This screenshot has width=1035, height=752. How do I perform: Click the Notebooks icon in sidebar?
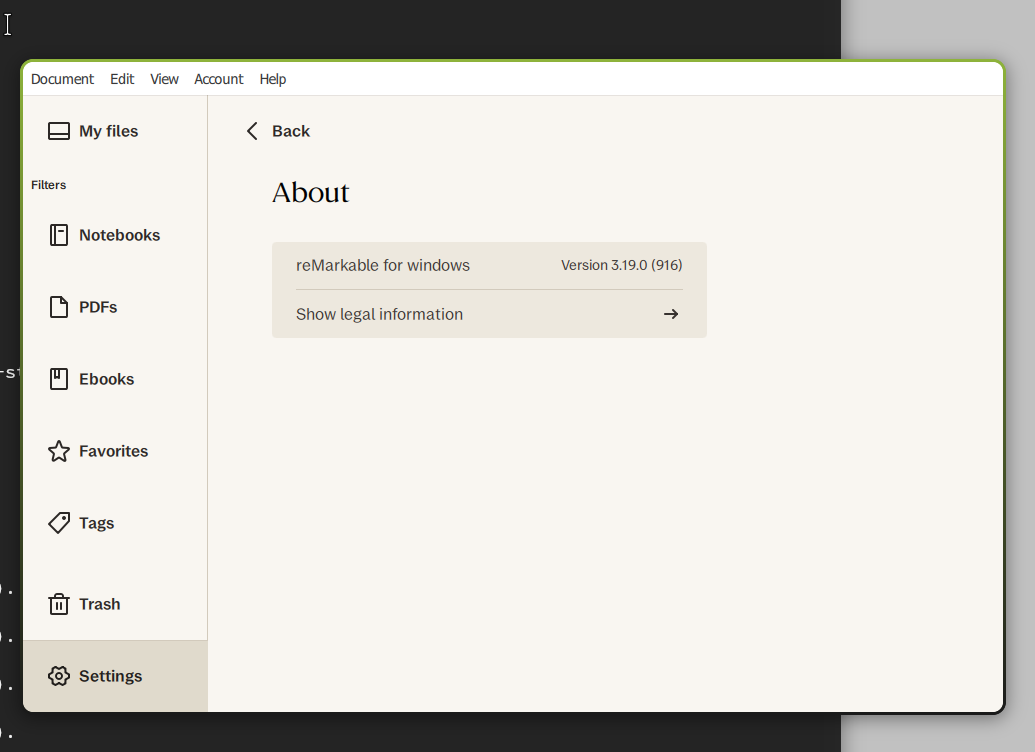coord(59,235)
